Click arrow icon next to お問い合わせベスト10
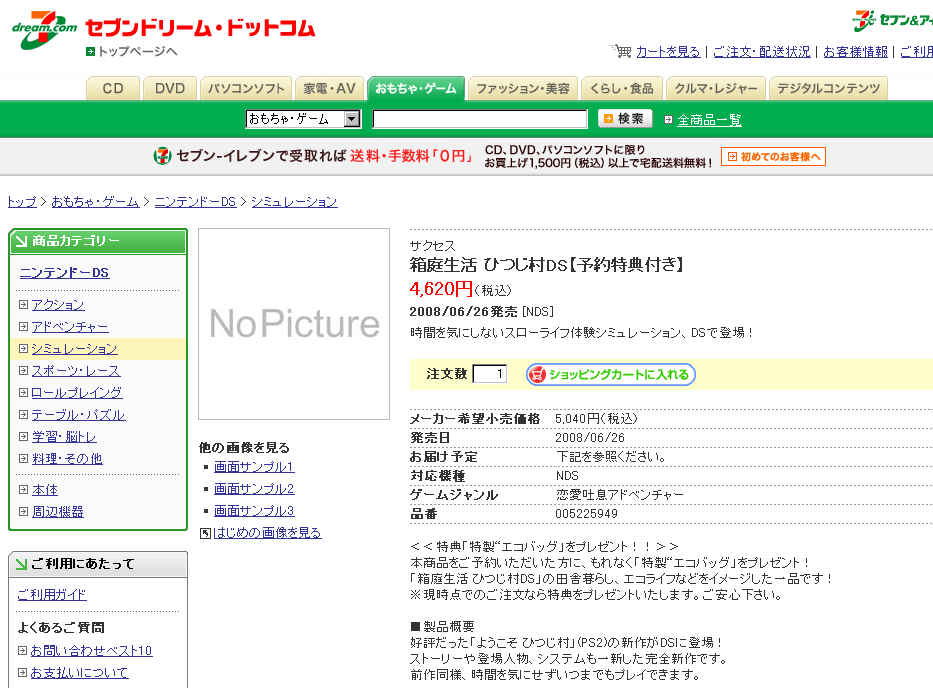 [23, 651]
